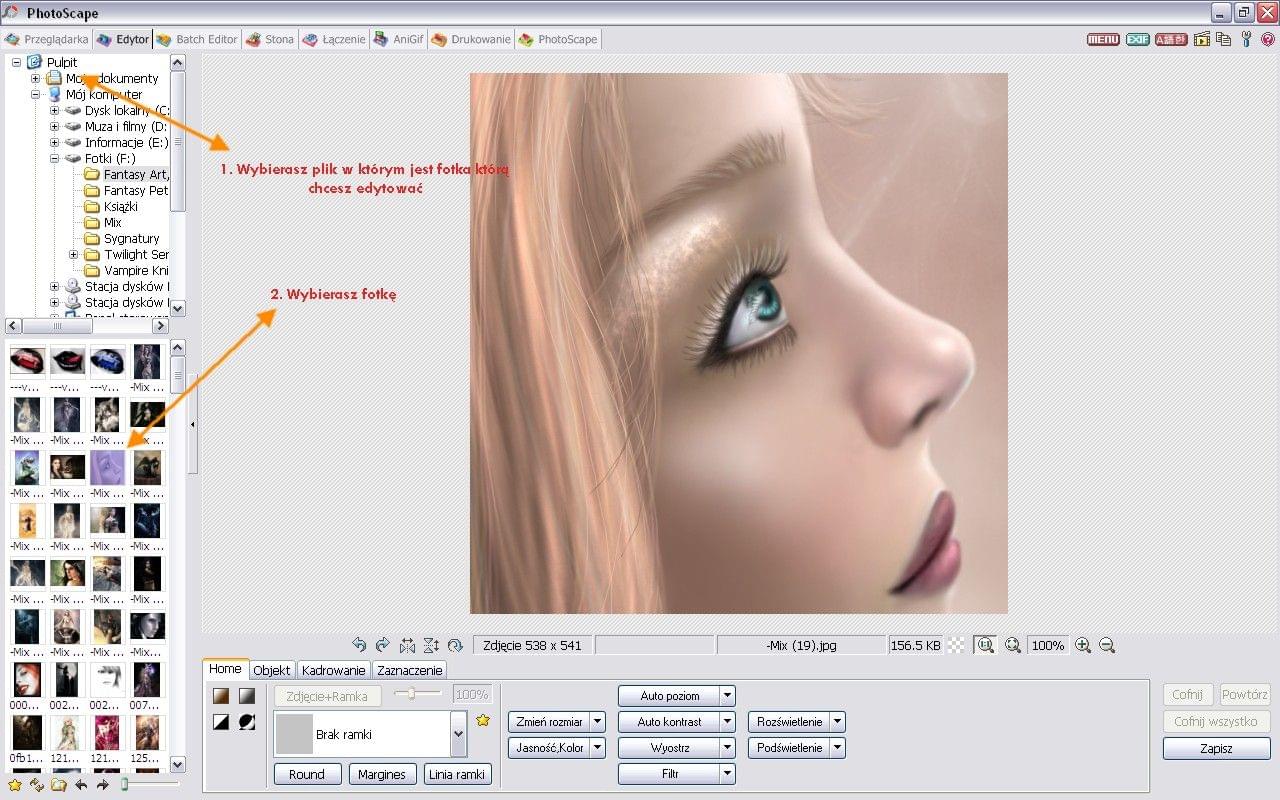Click the Round button

click(x=307, y=774)
